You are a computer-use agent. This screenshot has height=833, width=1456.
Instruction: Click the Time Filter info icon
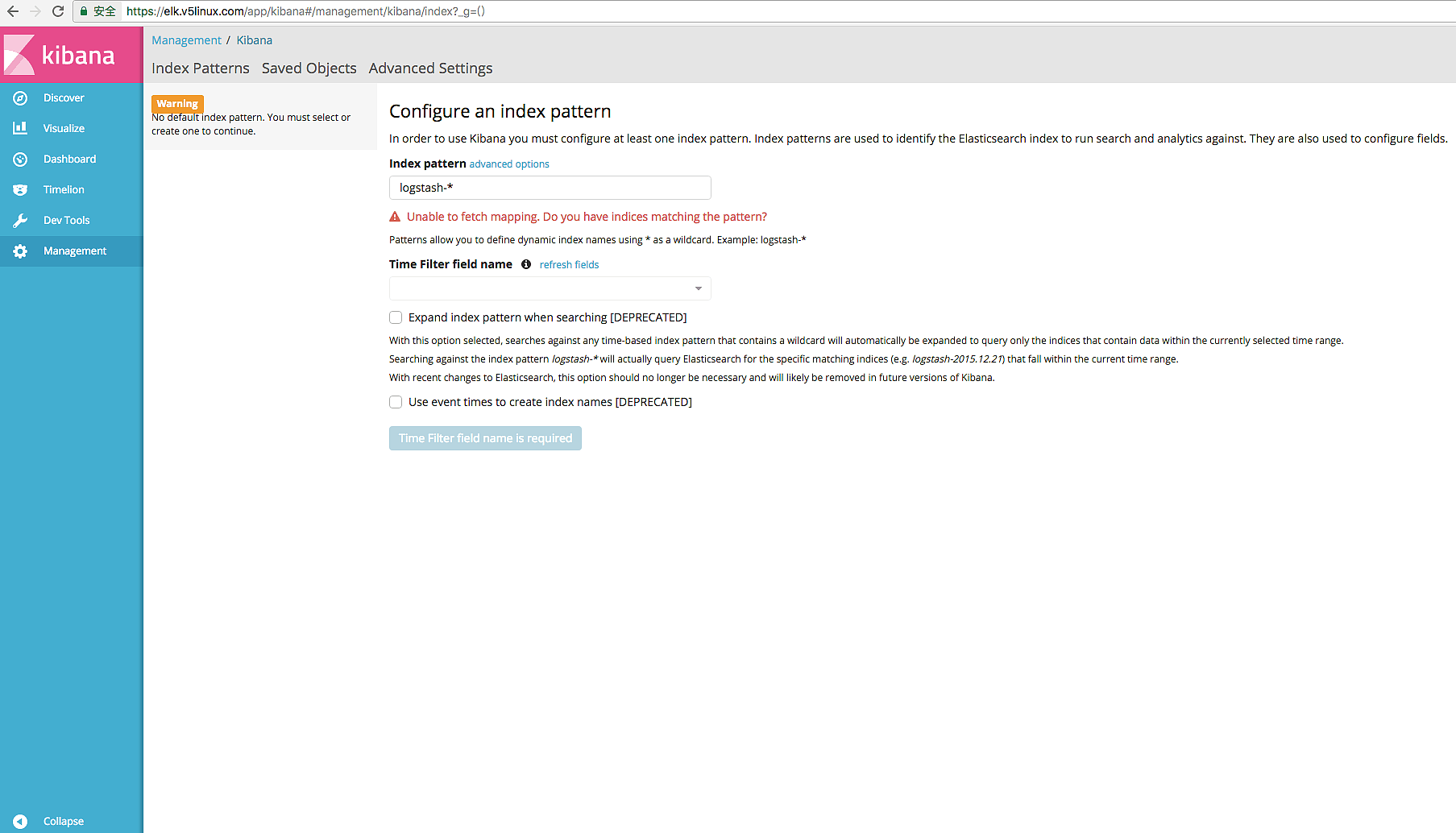(526, 264)
